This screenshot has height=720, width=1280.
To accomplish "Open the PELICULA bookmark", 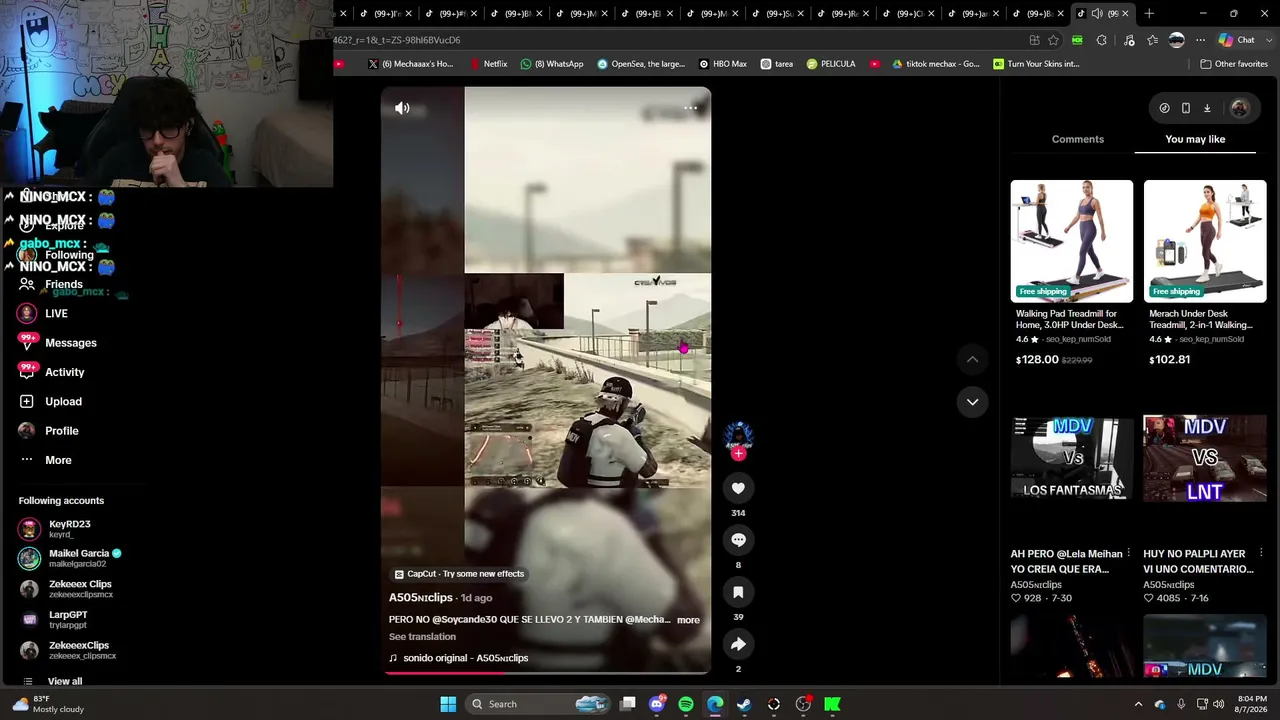I will click(x=830, y=64).
